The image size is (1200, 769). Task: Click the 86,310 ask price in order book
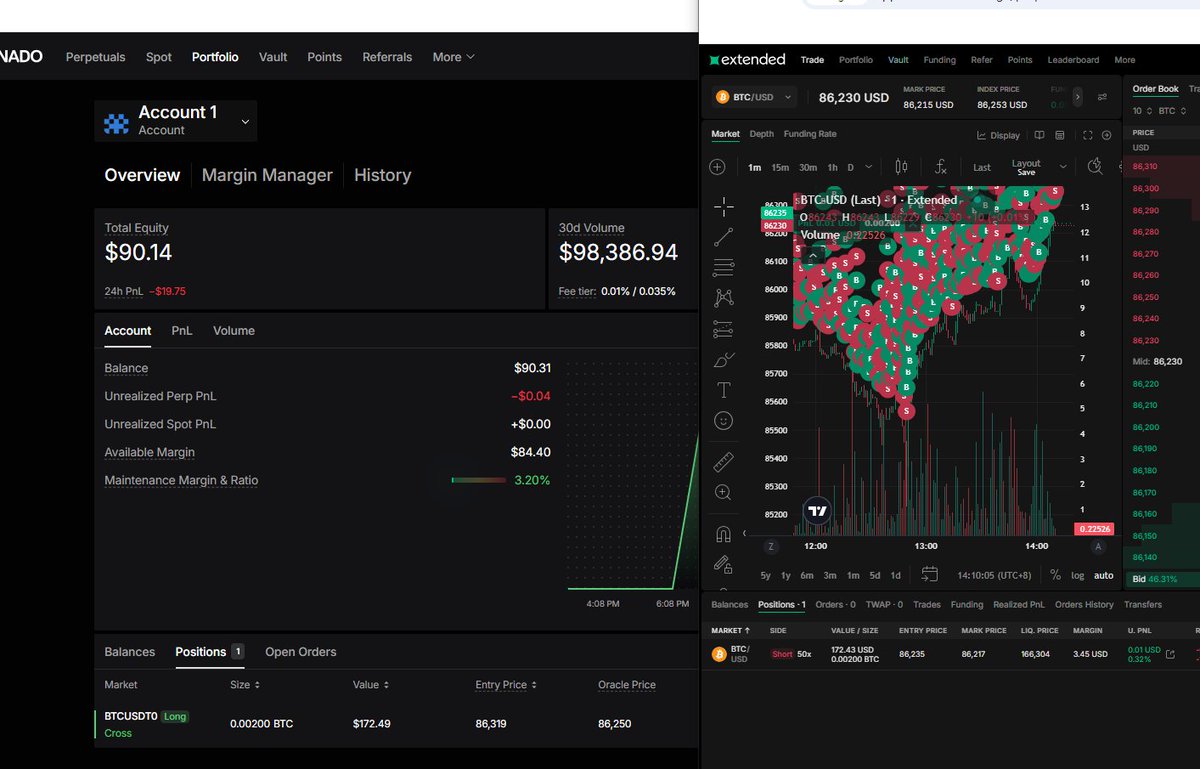(1145, 166)
